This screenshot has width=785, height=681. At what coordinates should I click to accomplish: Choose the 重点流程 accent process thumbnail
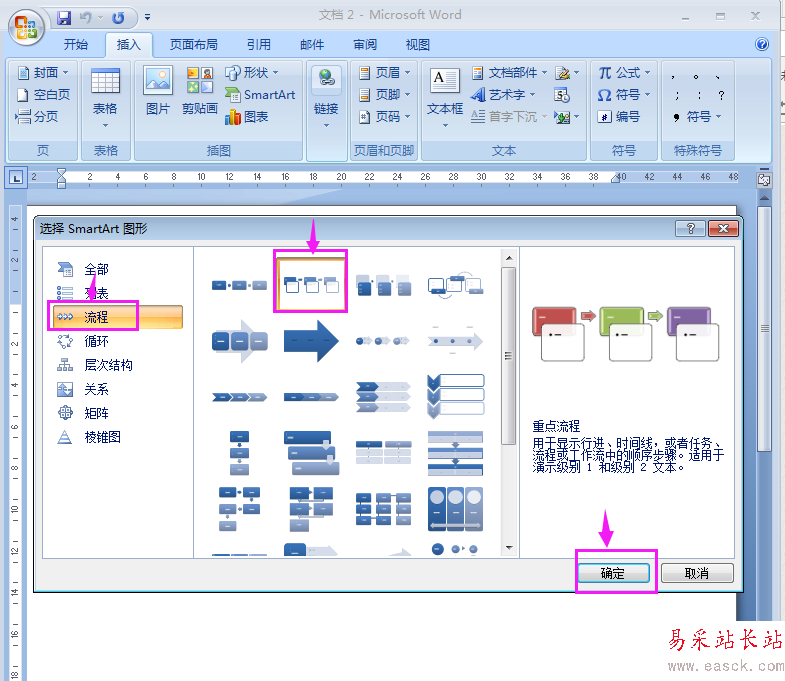pos(311,284)
